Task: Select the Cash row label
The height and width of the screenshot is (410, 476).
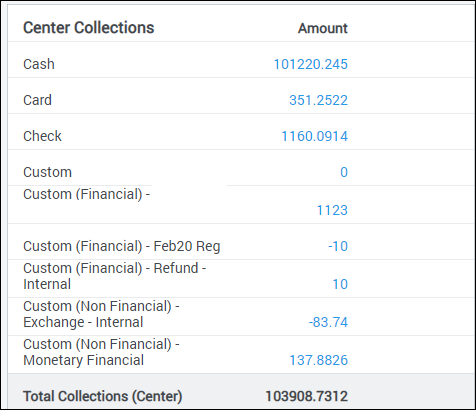Action: (x=39, y=64)
